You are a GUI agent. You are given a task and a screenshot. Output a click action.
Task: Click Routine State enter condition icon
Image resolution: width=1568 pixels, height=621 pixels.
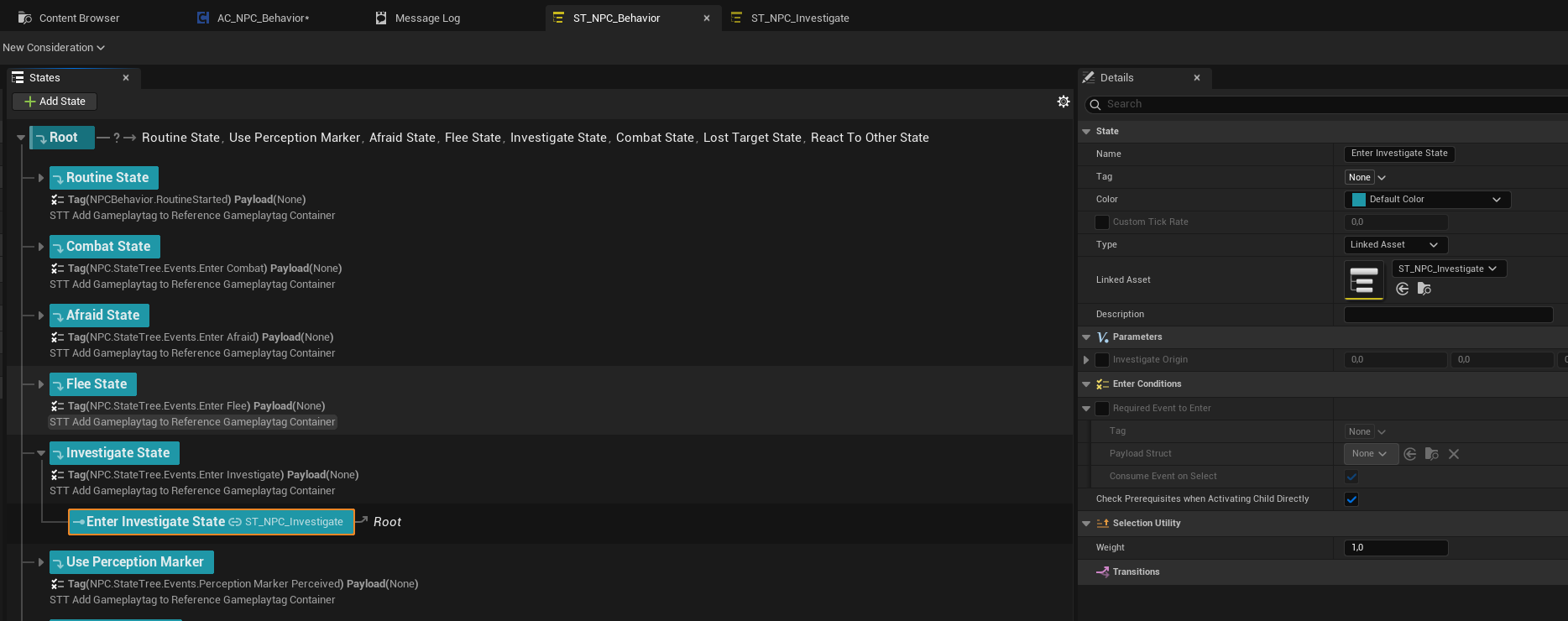[57, 200]
